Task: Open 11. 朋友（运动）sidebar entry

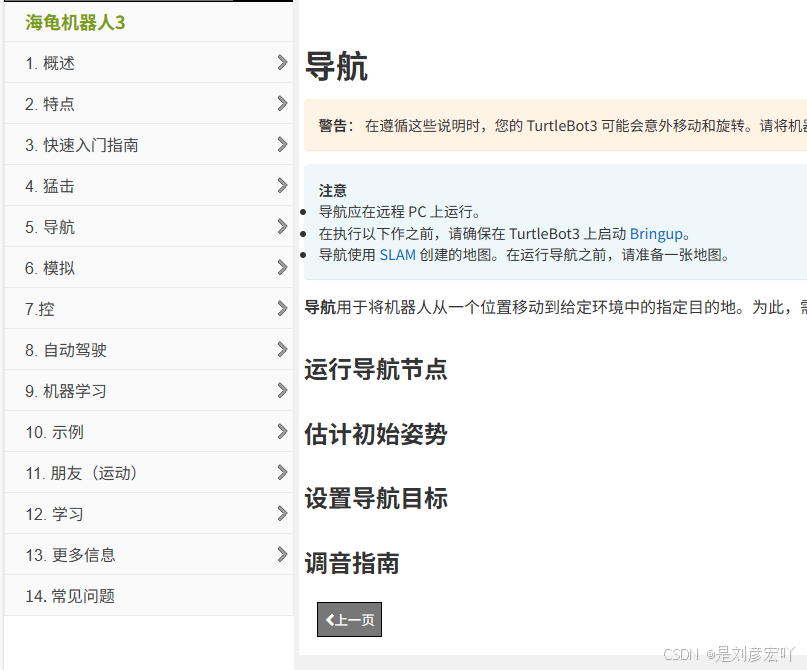Action: pos(149,472)
